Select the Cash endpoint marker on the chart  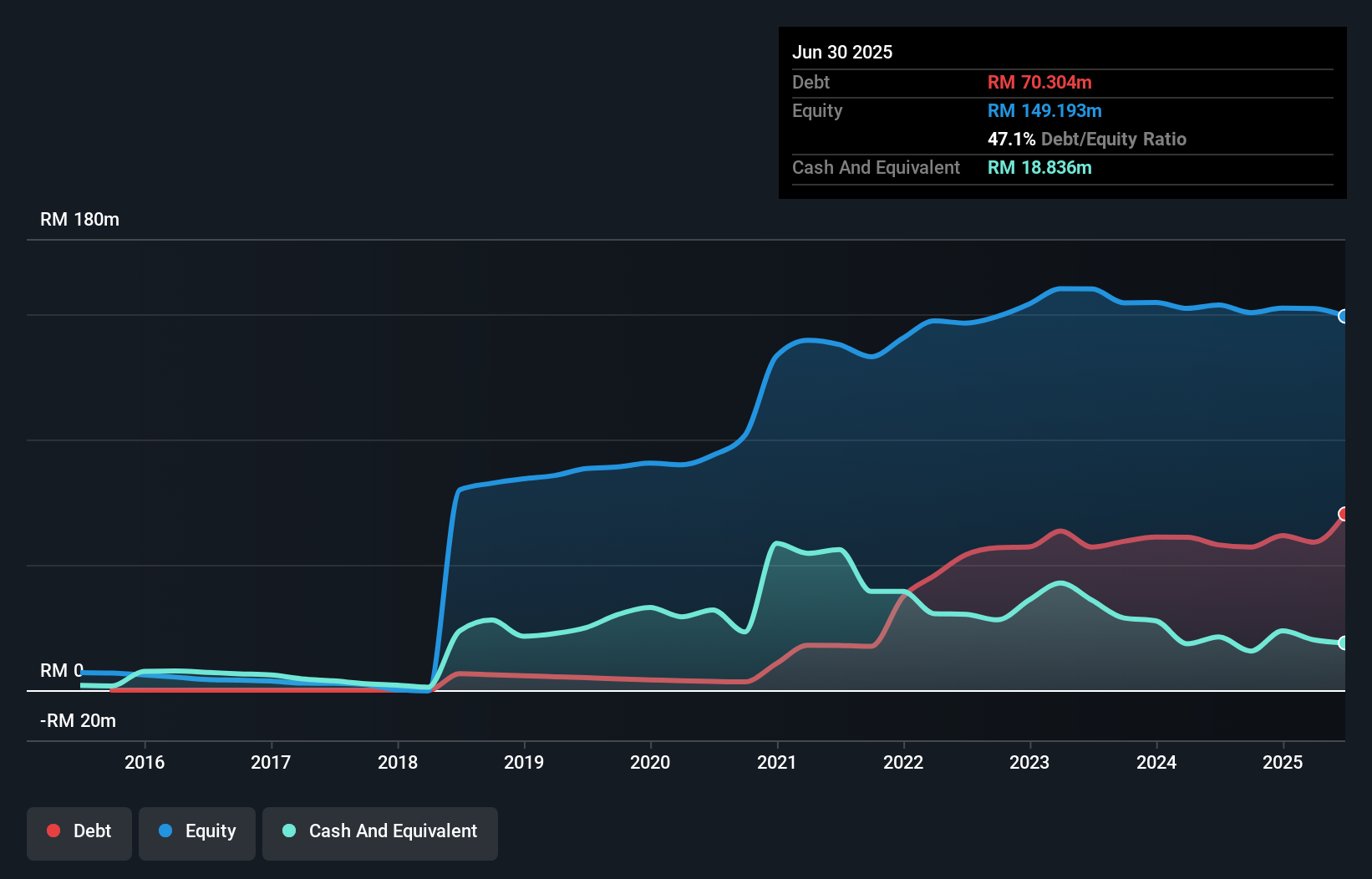point(1343,643)
